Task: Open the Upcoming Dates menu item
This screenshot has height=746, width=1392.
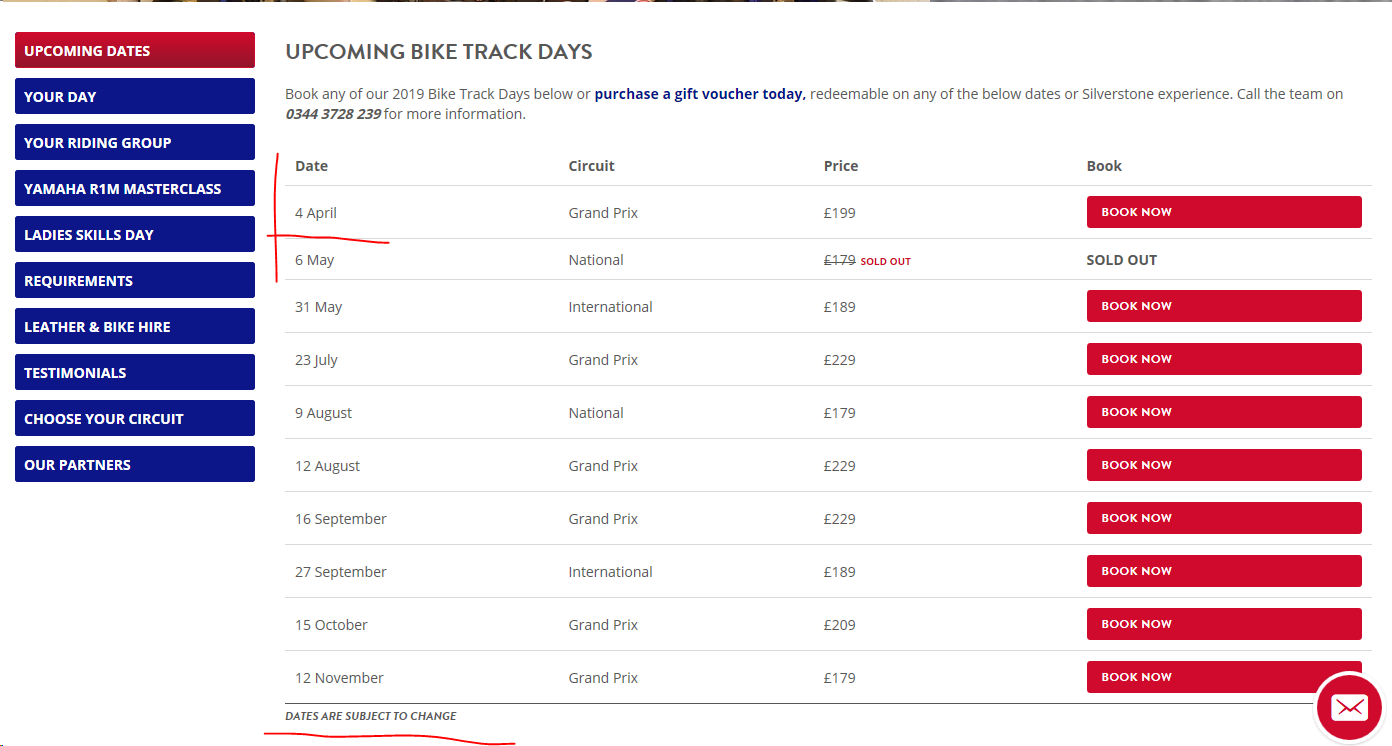Action: point(135,51)
